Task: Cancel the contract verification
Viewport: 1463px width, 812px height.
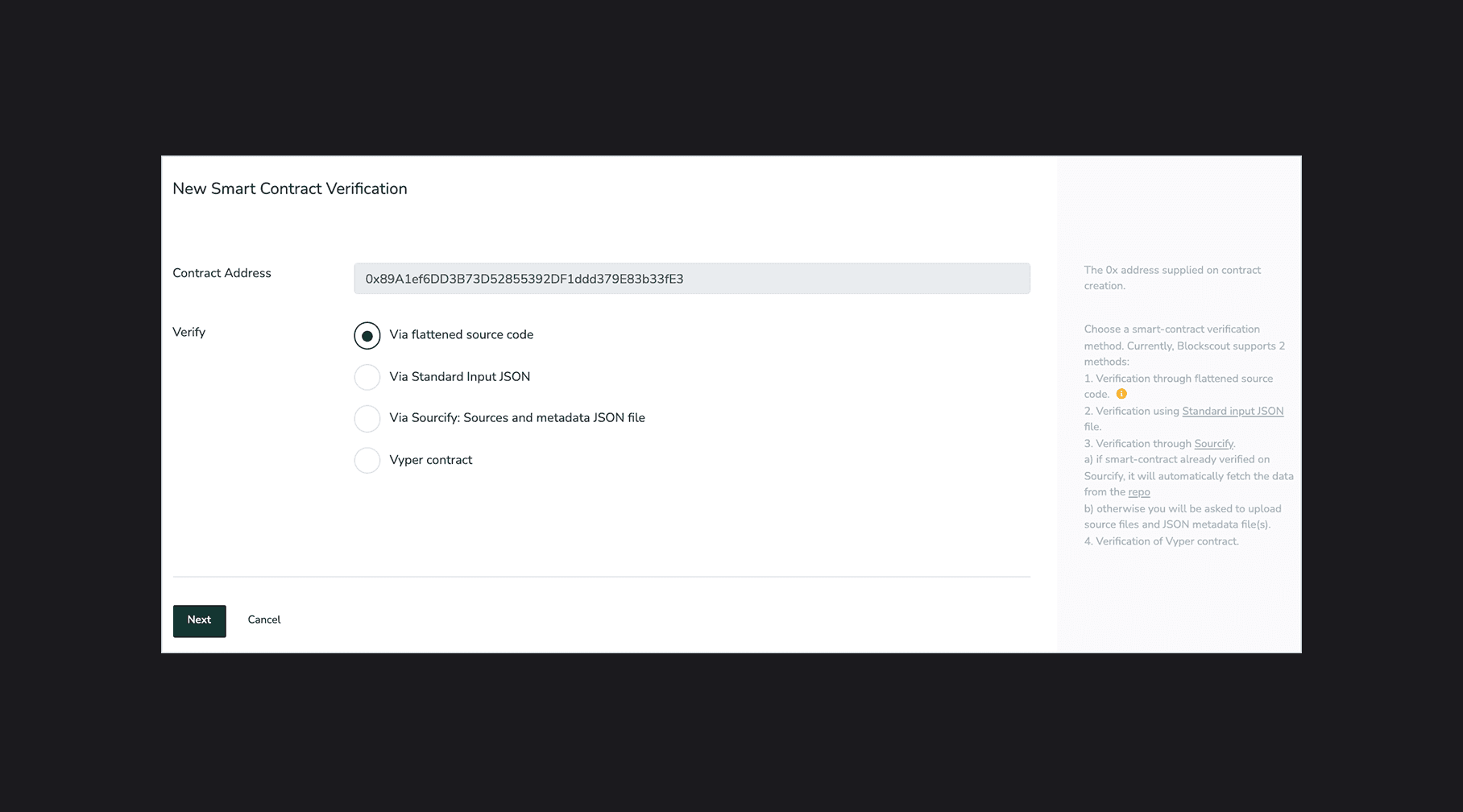Action: click(263, 619)
